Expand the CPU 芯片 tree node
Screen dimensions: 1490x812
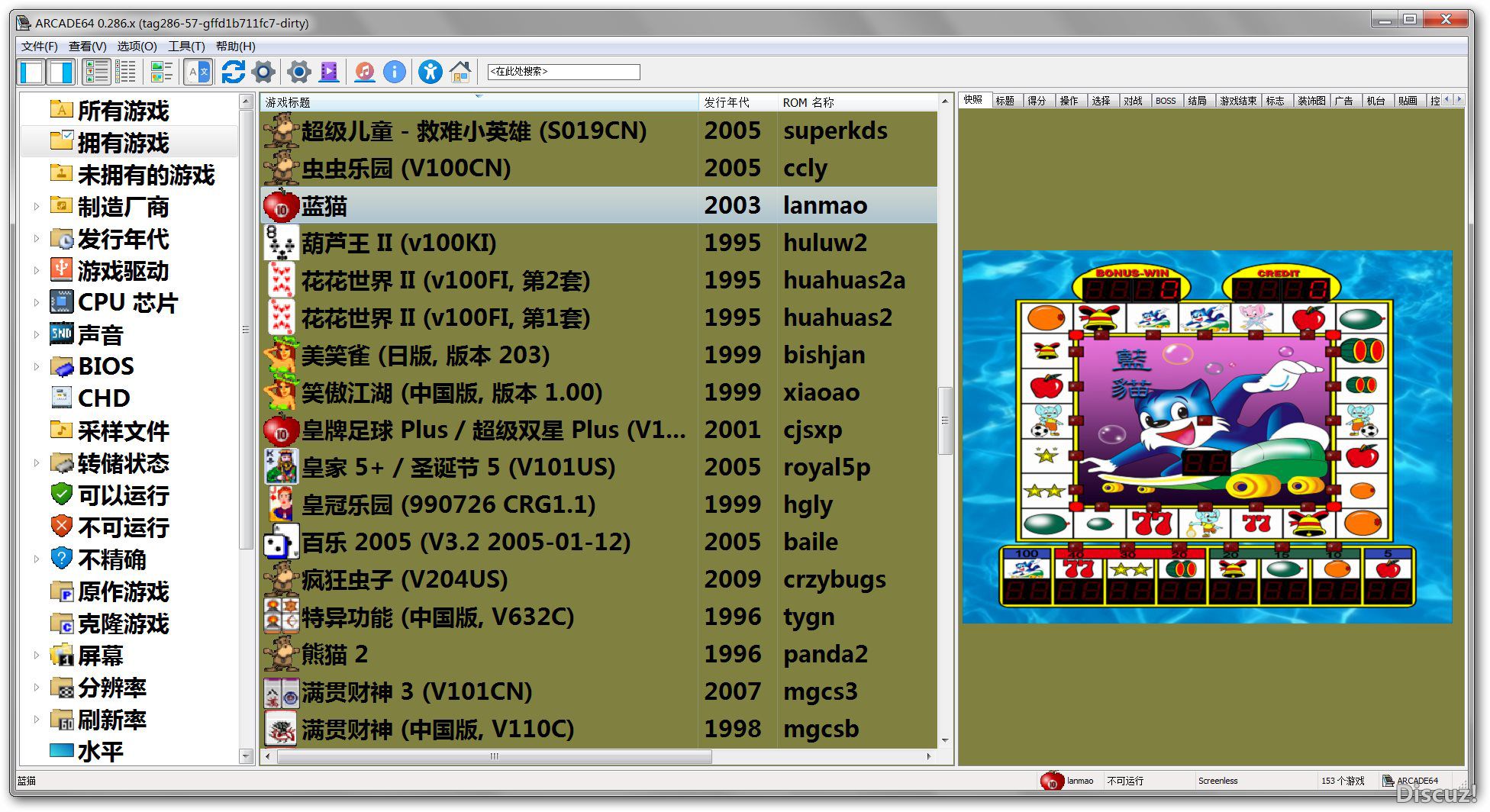(36, 302)
